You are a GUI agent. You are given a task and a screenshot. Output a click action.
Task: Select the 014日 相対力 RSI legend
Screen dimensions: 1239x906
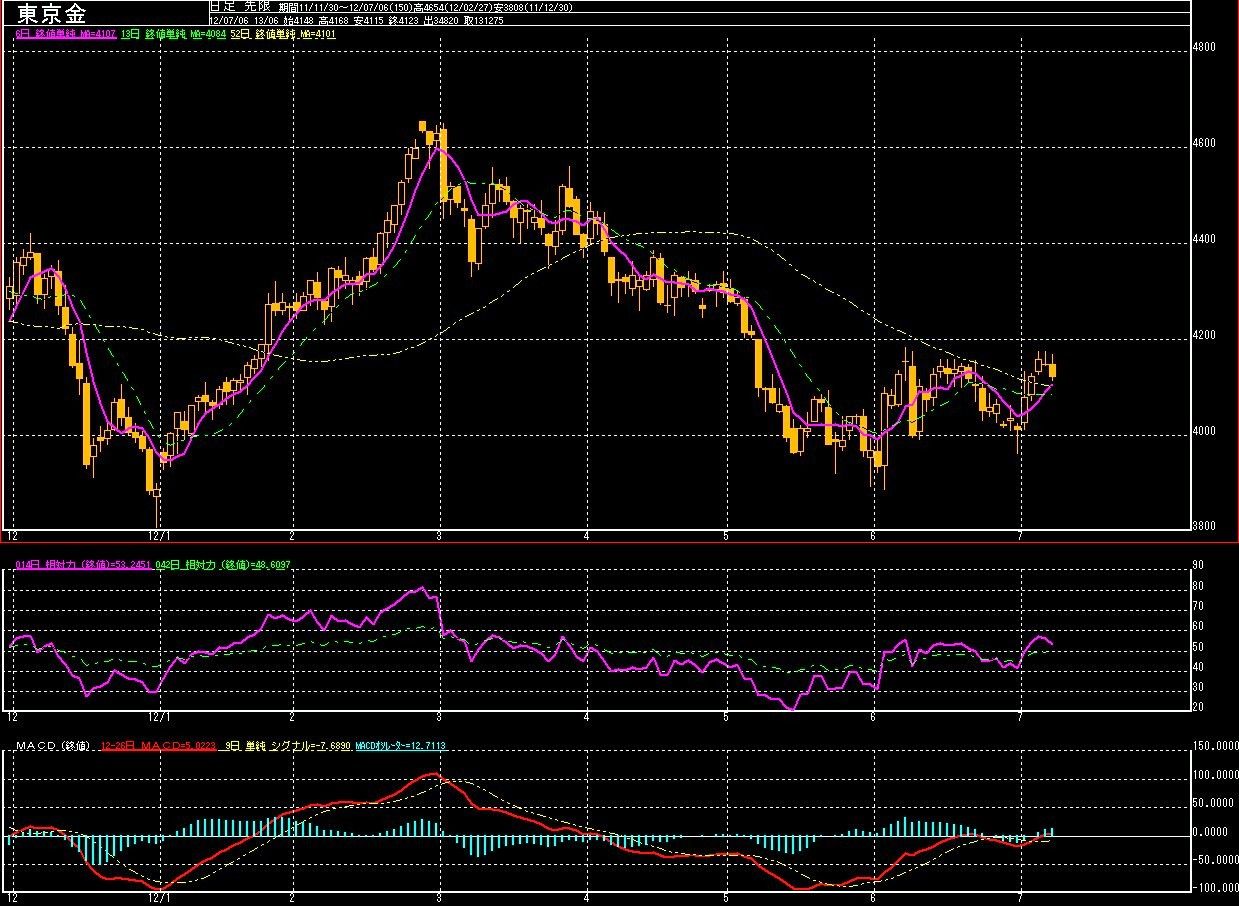point(83,565)
